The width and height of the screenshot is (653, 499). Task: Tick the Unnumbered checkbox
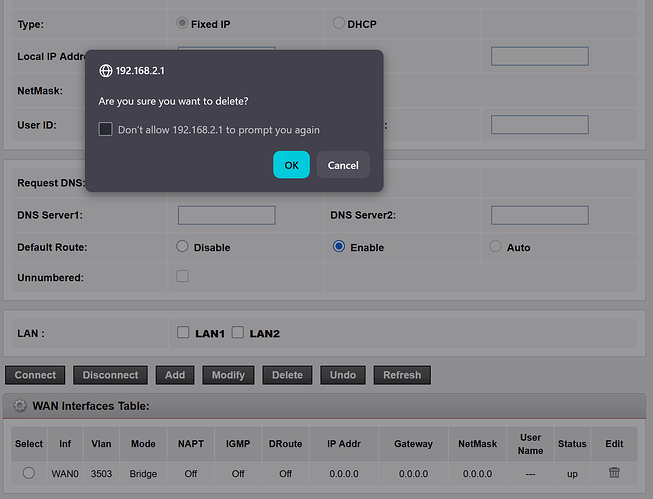pos(182,276)
